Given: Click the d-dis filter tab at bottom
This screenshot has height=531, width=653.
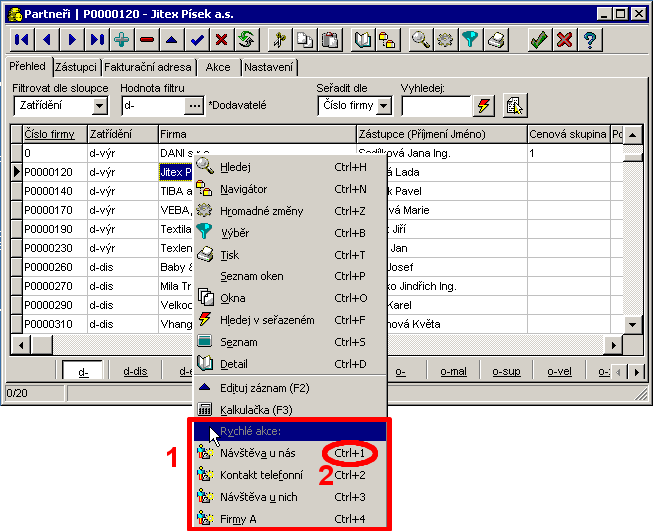Looking at the screenshot, I should click(x=135, y=371).
